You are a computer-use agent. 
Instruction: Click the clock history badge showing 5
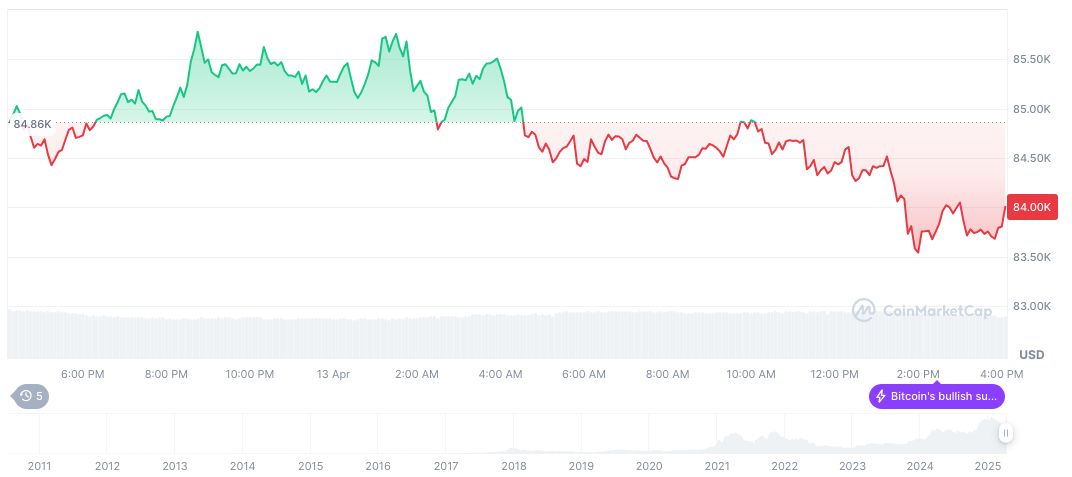pos(31,396)
